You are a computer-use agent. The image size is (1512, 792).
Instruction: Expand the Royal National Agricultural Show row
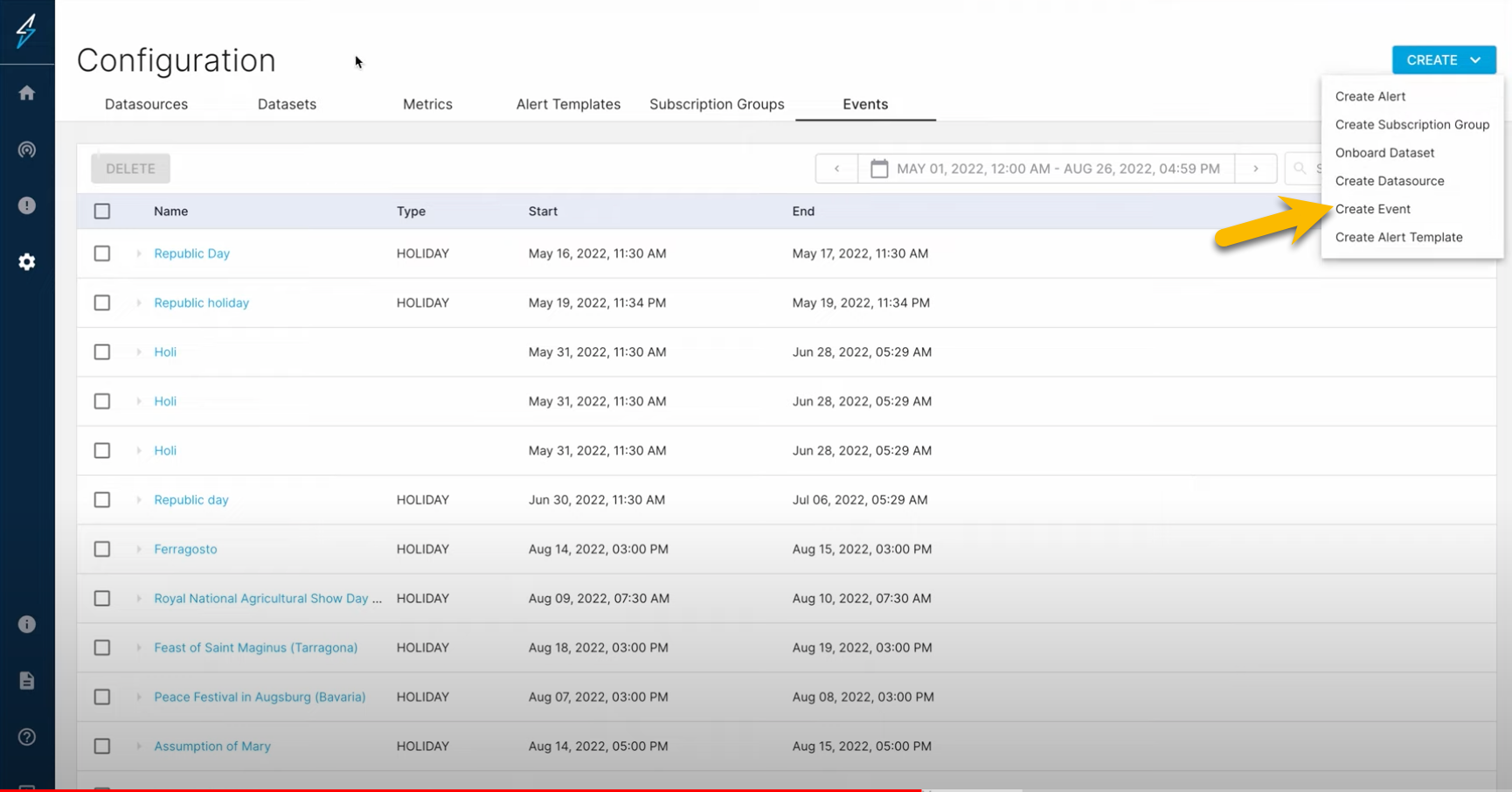coord(139,599)
